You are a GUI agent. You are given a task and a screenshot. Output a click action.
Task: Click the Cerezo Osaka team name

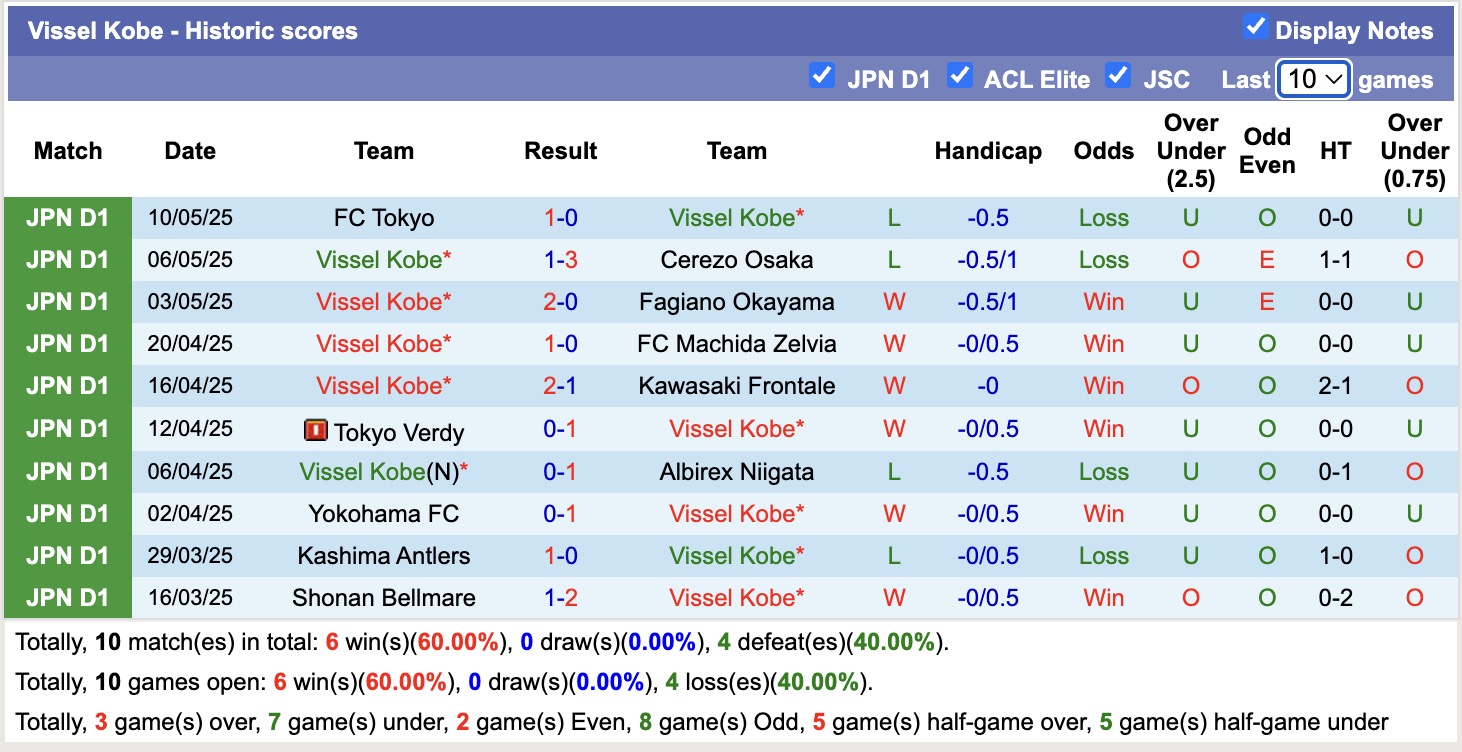(737, 260)
